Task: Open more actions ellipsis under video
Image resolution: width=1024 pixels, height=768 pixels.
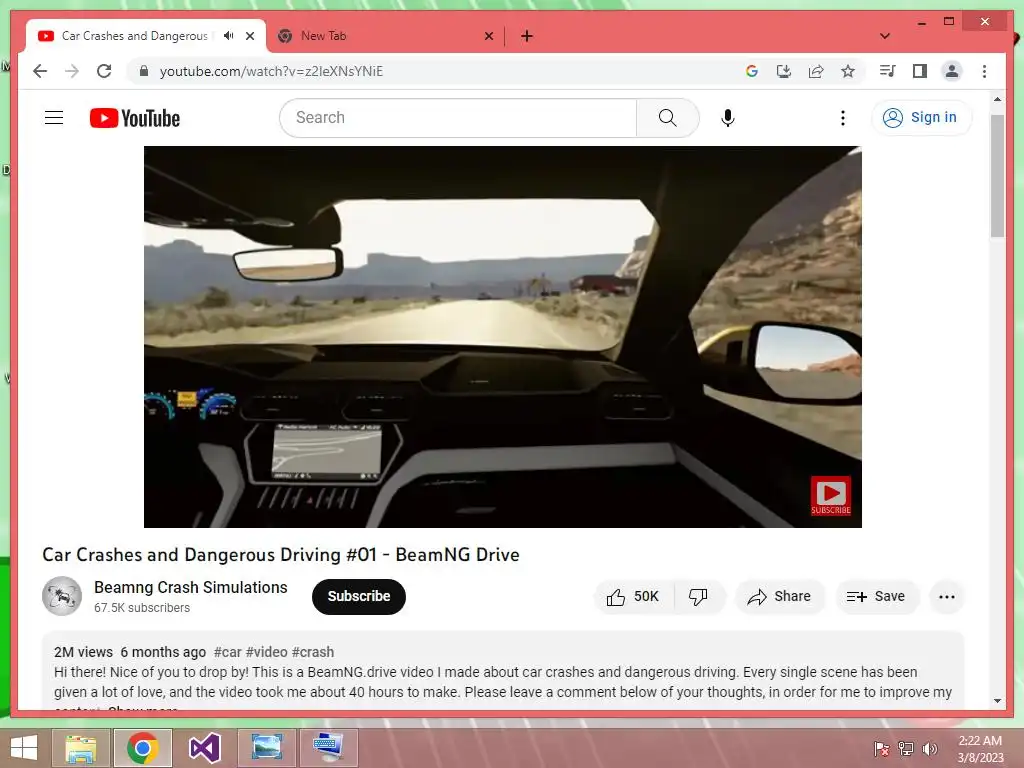Action: [946, 597]
